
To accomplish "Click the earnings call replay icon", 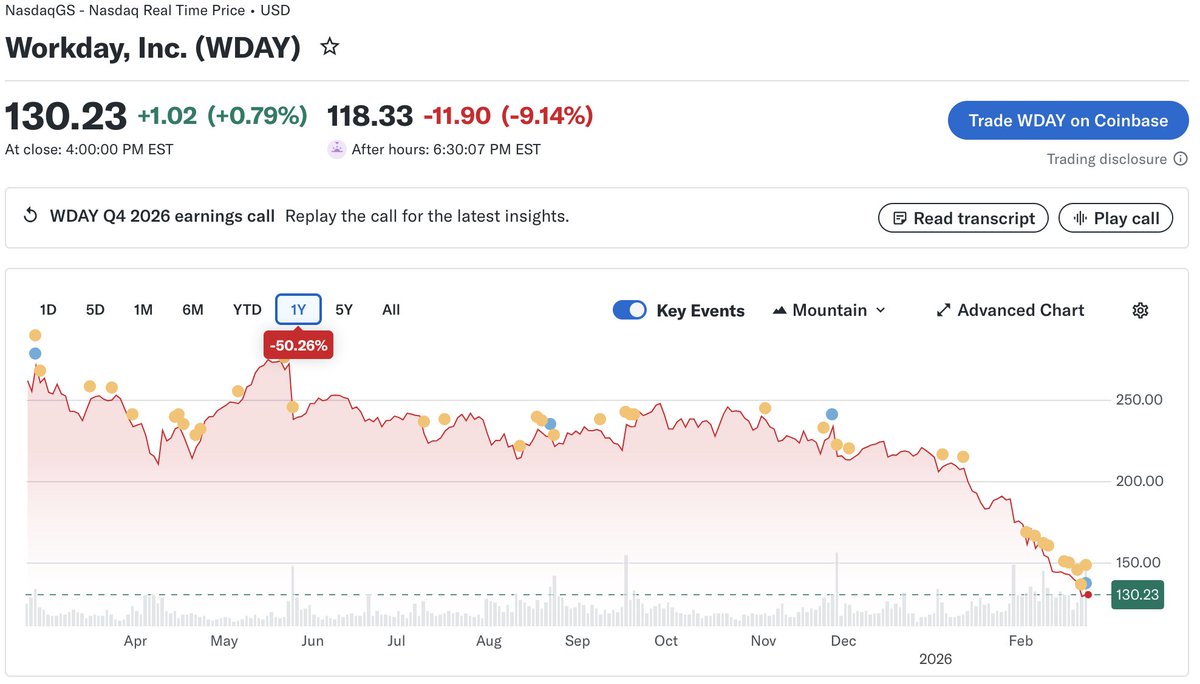I will (30, 216).
